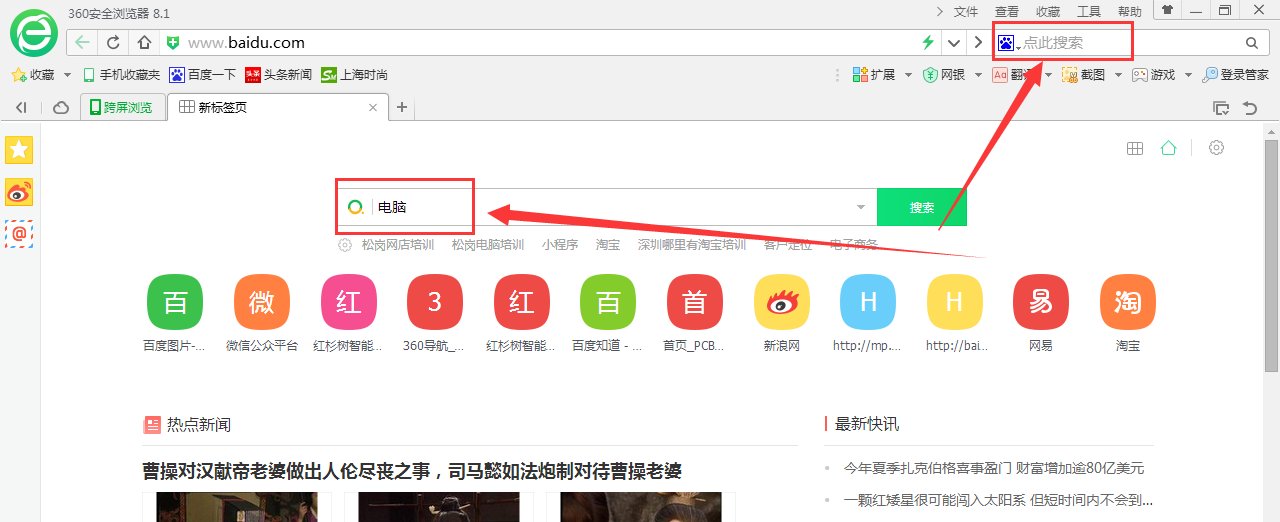Open the 收藏 menu in menu bar
The height and width of the screenshot is (522, 1280).
click(x=1048, y=12)
